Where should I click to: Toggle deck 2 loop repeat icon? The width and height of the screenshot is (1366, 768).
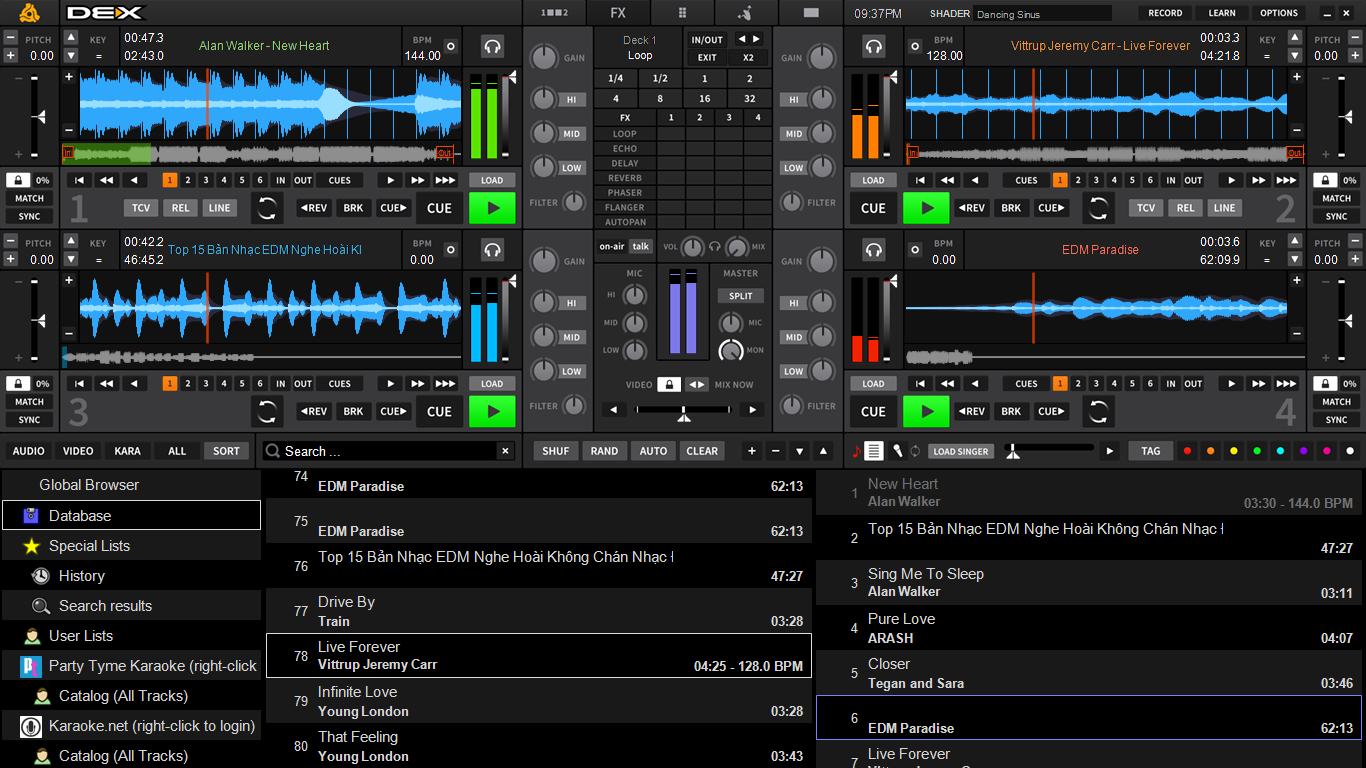click(x=1098, y=208)
